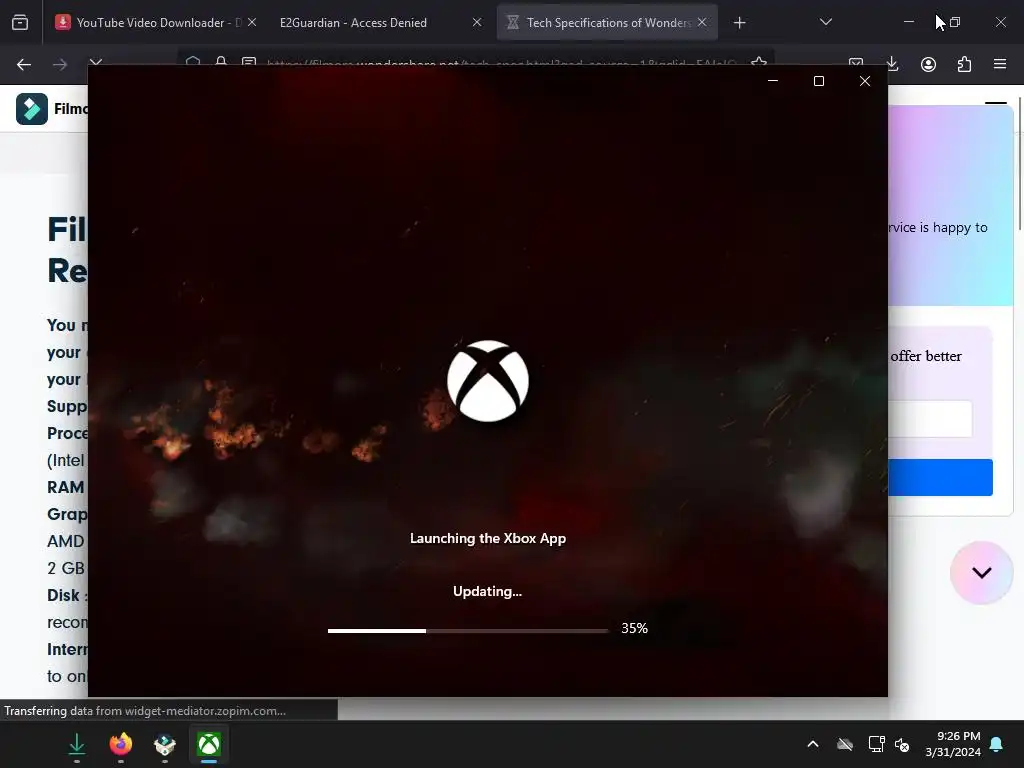Screen dimensions: 1024x768
Task: Click the blue submit button on webpage
Action: [940, 477]
